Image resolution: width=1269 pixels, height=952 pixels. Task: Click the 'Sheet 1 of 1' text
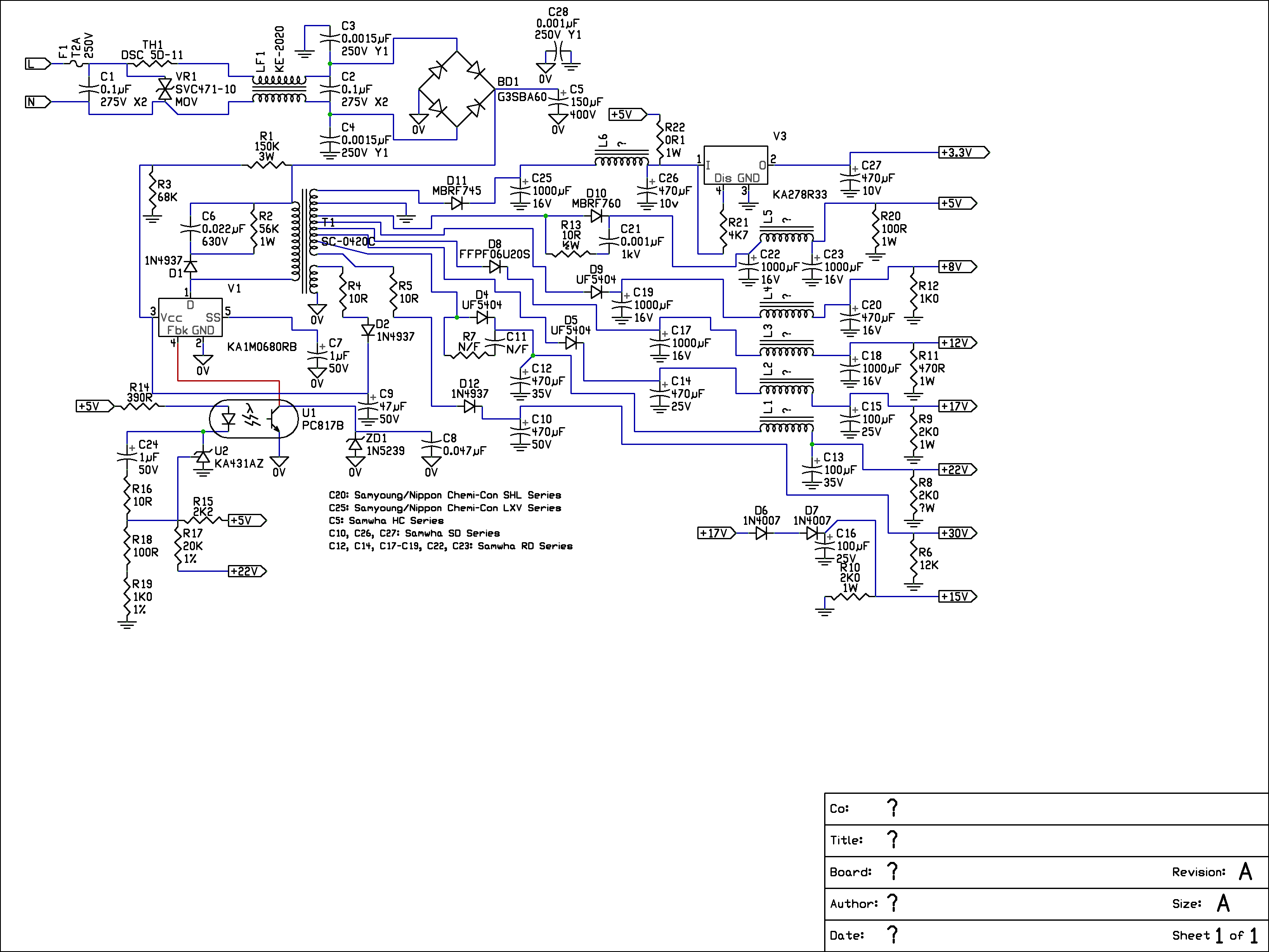pos(1215,936)
